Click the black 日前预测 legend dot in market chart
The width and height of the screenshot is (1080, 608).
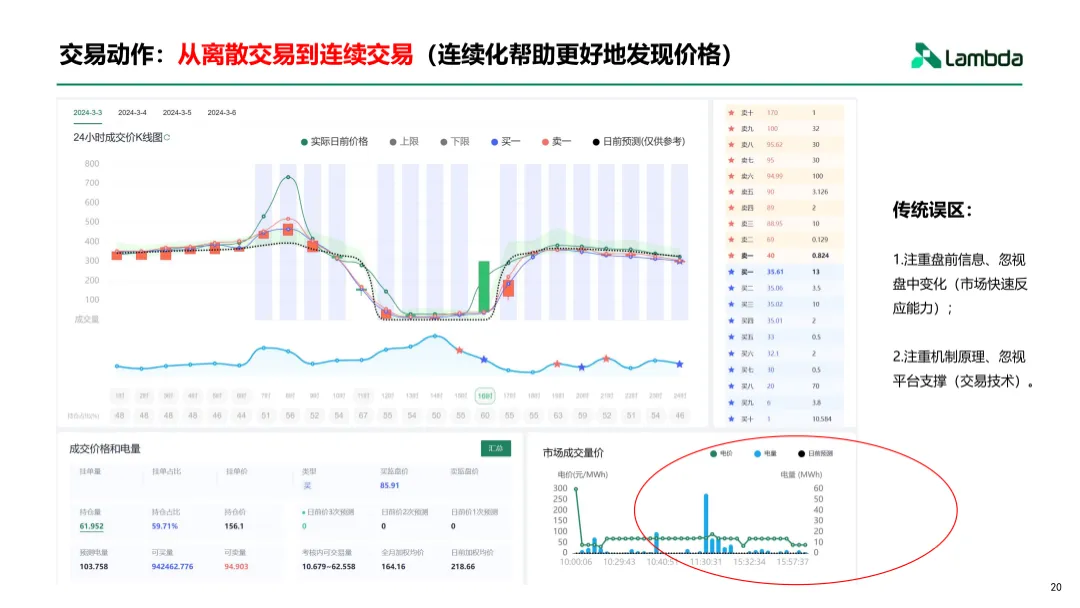(x=801, y=454)
